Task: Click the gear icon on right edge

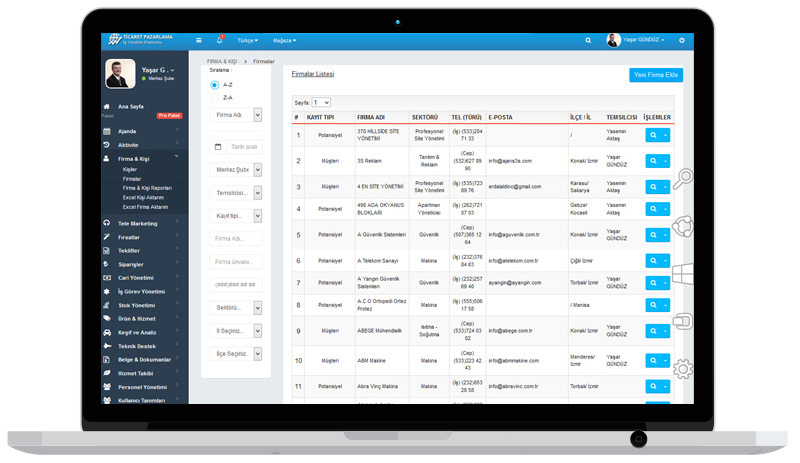Action: coord(683,369)
